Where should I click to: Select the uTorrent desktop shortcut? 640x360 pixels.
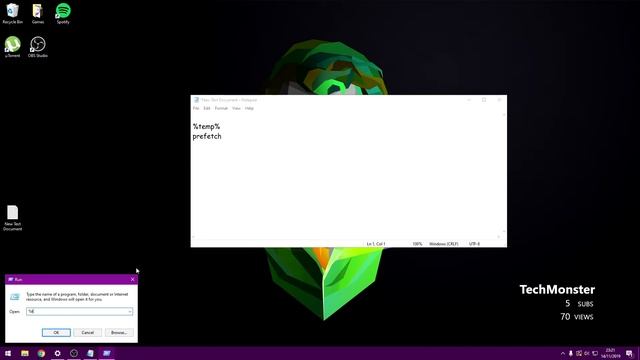point(13,47)
